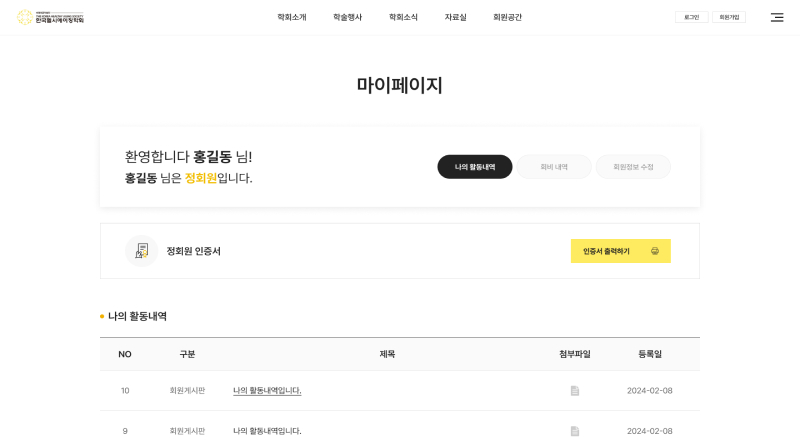Open the 학회소식 menu
Image resolution: width=800 pixels, height=448 pixels.
coord(403,17)
